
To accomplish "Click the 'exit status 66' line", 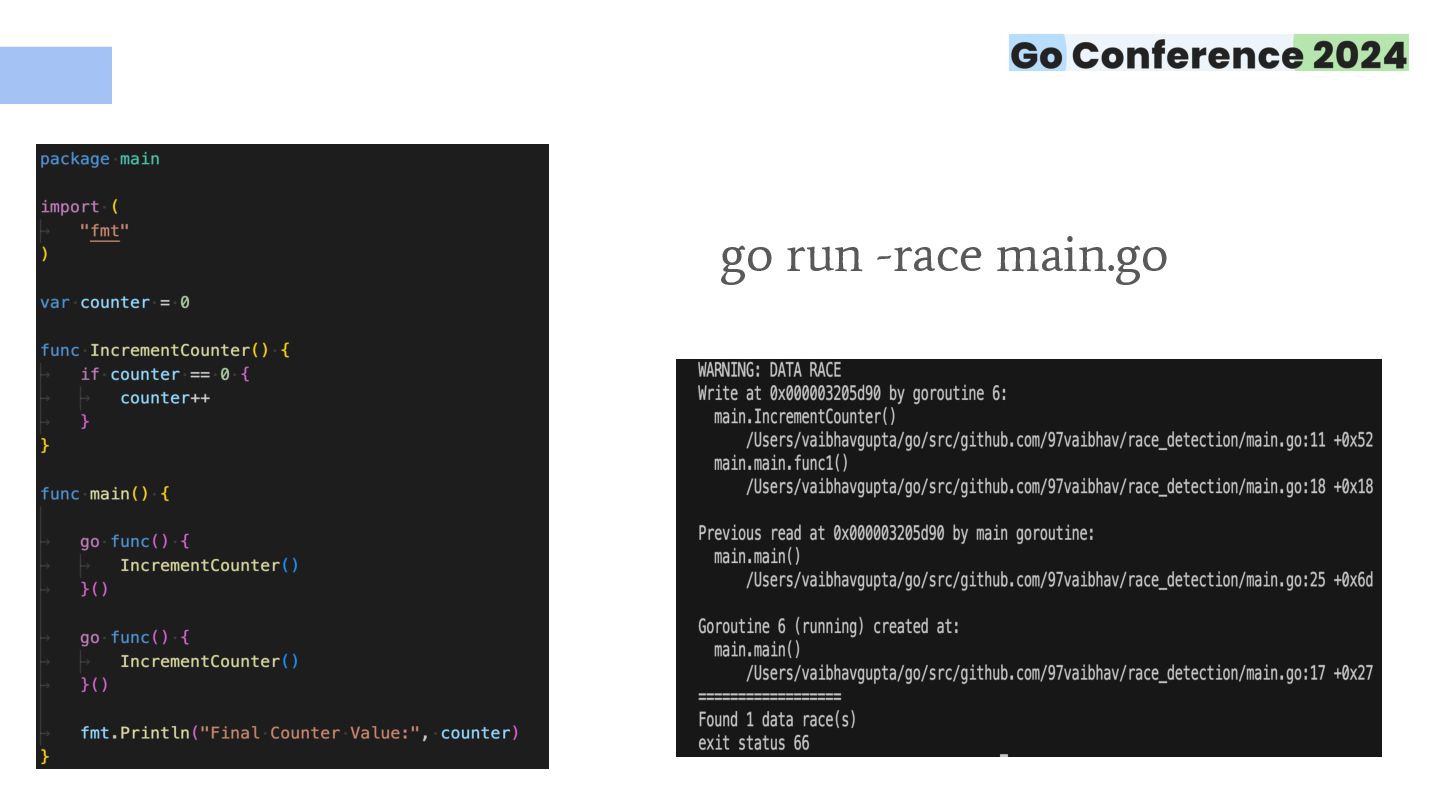I will (x=754, y=743).
